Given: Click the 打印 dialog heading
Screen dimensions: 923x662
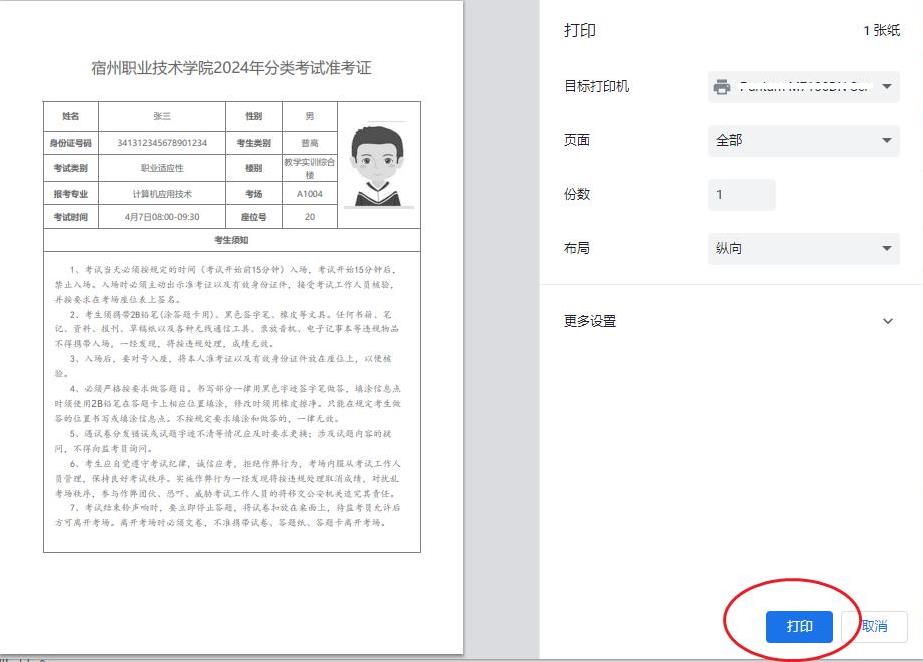Looking at the screenshot, I should pyautogui.click(x=580, y=31).
